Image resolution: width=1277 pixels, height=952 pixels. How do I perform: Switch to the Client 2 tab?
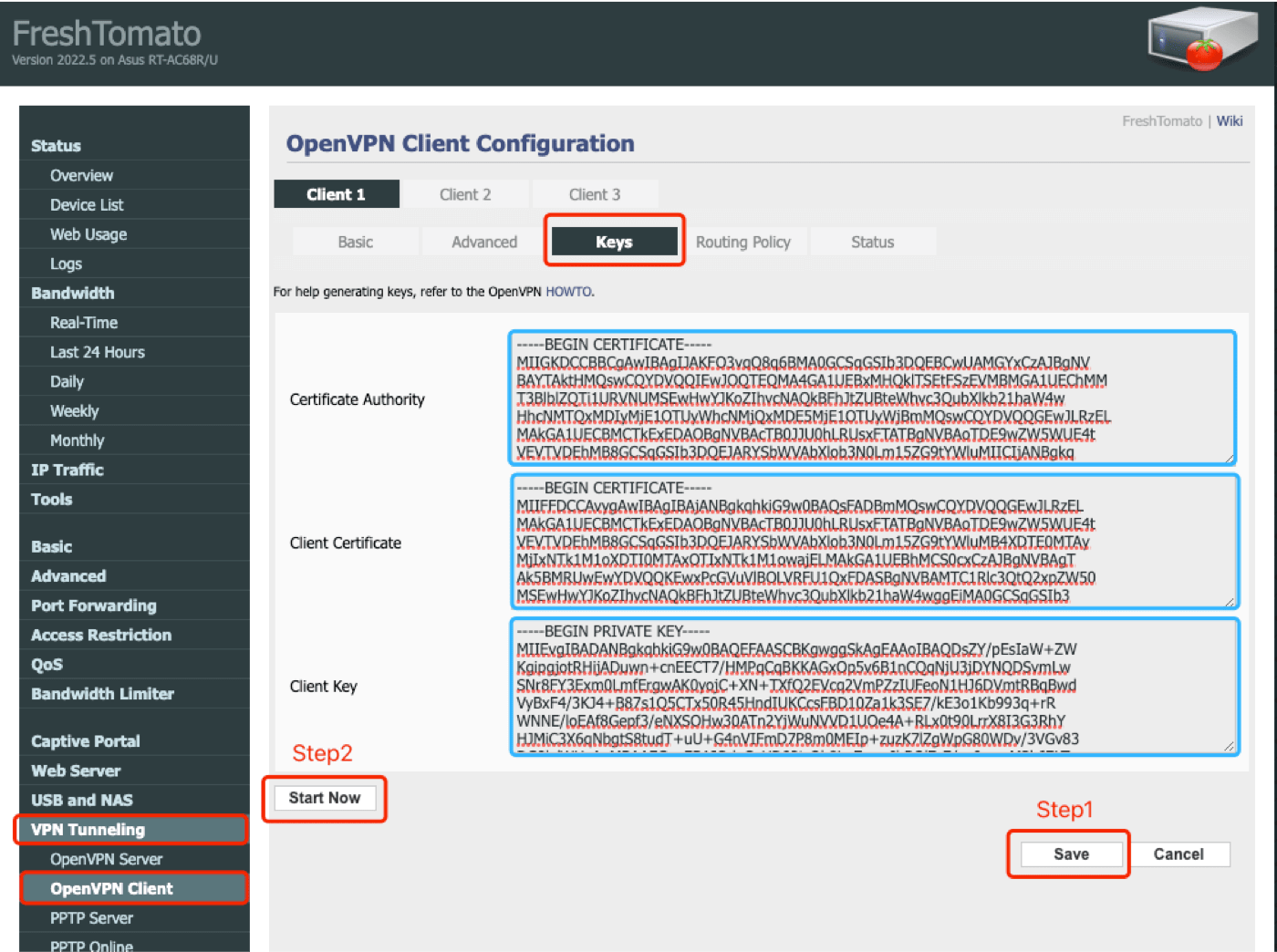point(465,194)
